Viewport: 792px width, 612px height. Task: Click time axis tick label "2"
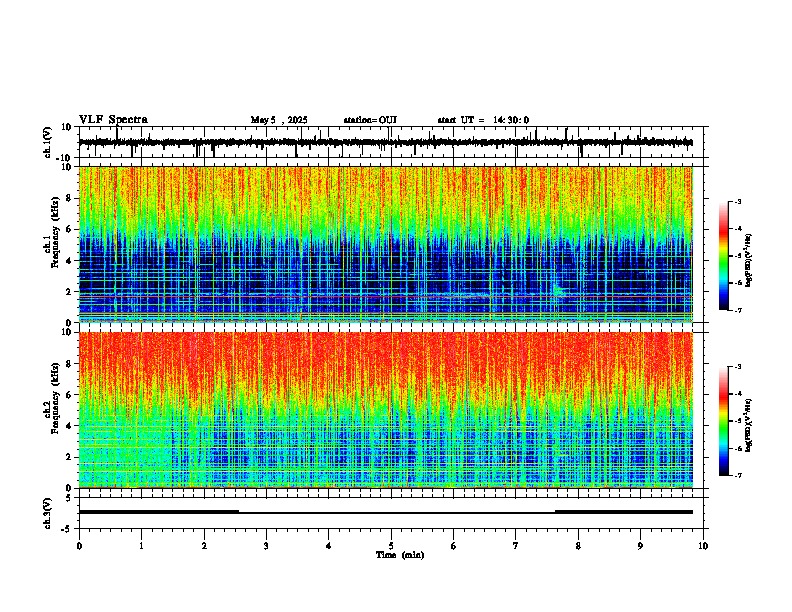tap(204, 546)
